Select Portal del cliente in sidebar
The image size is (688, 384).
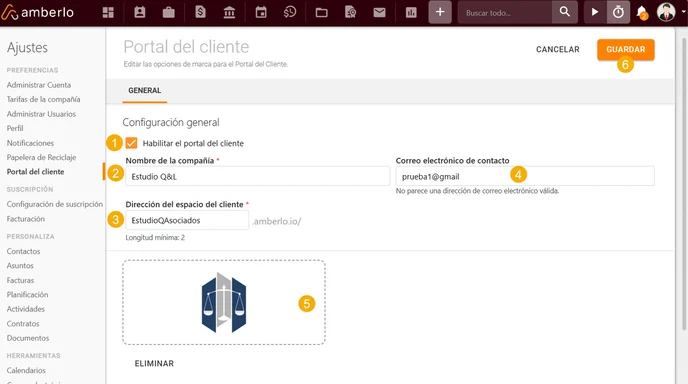click(x=36, y=172)
